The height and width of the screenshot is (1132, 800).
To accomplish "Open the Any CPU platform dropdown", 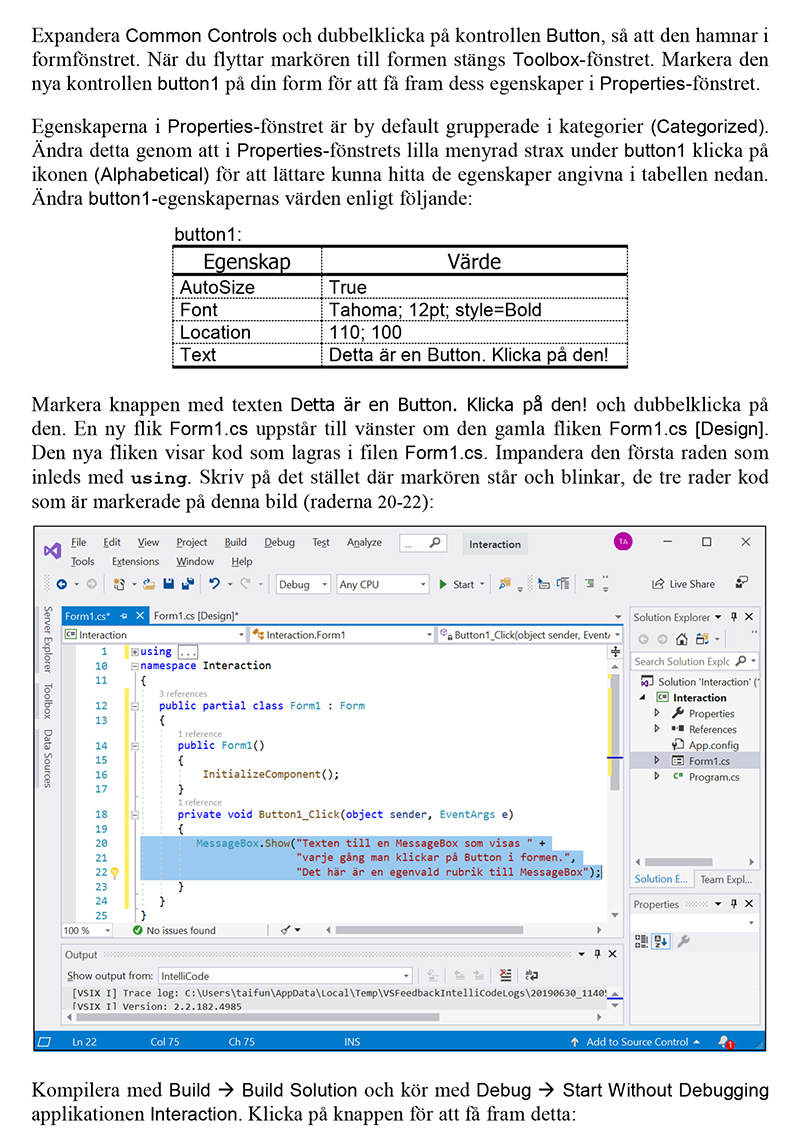I will coord(383,584).
